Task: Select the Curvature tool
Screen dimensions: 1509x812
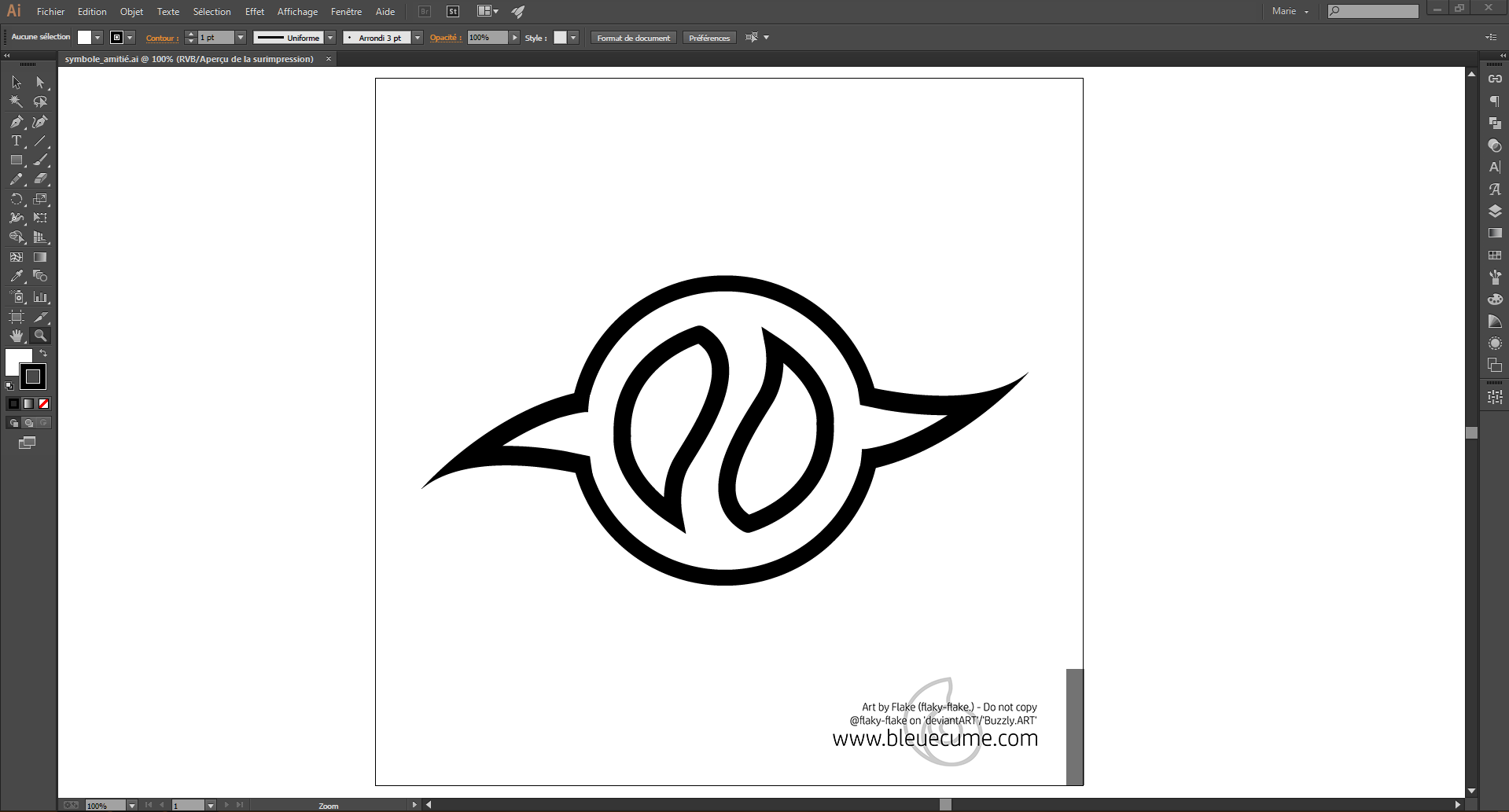Action: (40, 121)
